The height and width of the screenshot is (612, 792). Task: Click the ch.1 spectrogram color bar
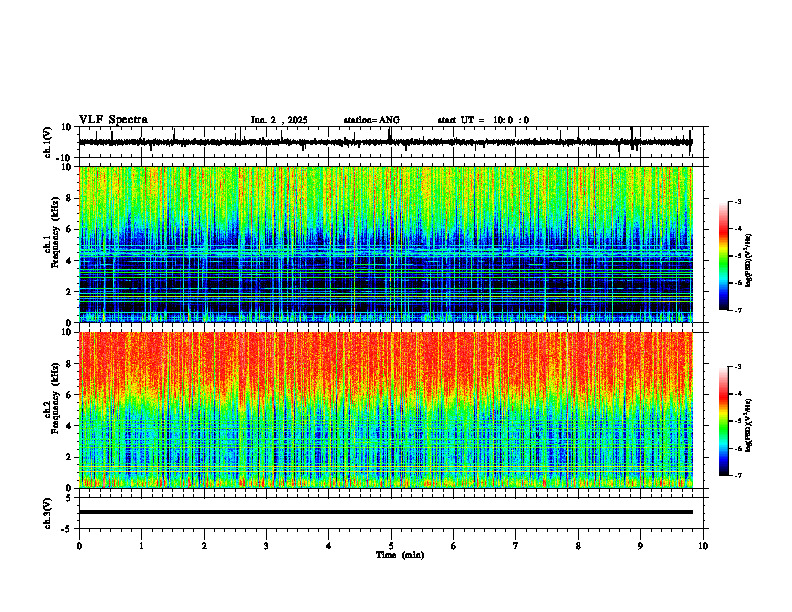click(x=723, y=256)
